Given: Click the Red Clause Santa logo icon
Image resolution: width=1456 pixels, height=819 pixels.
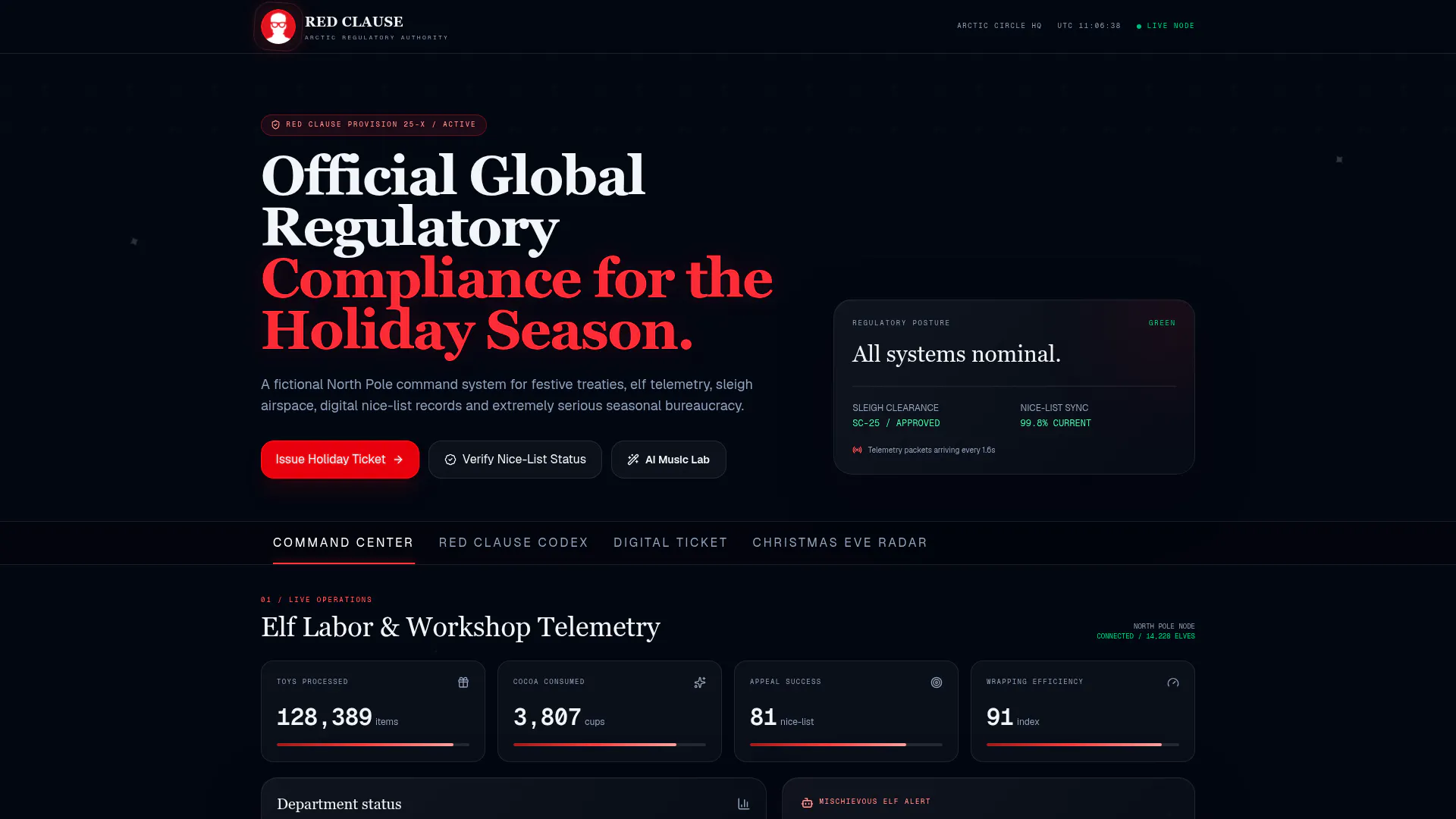Looking at the screenshot, I should click(278, 27).
